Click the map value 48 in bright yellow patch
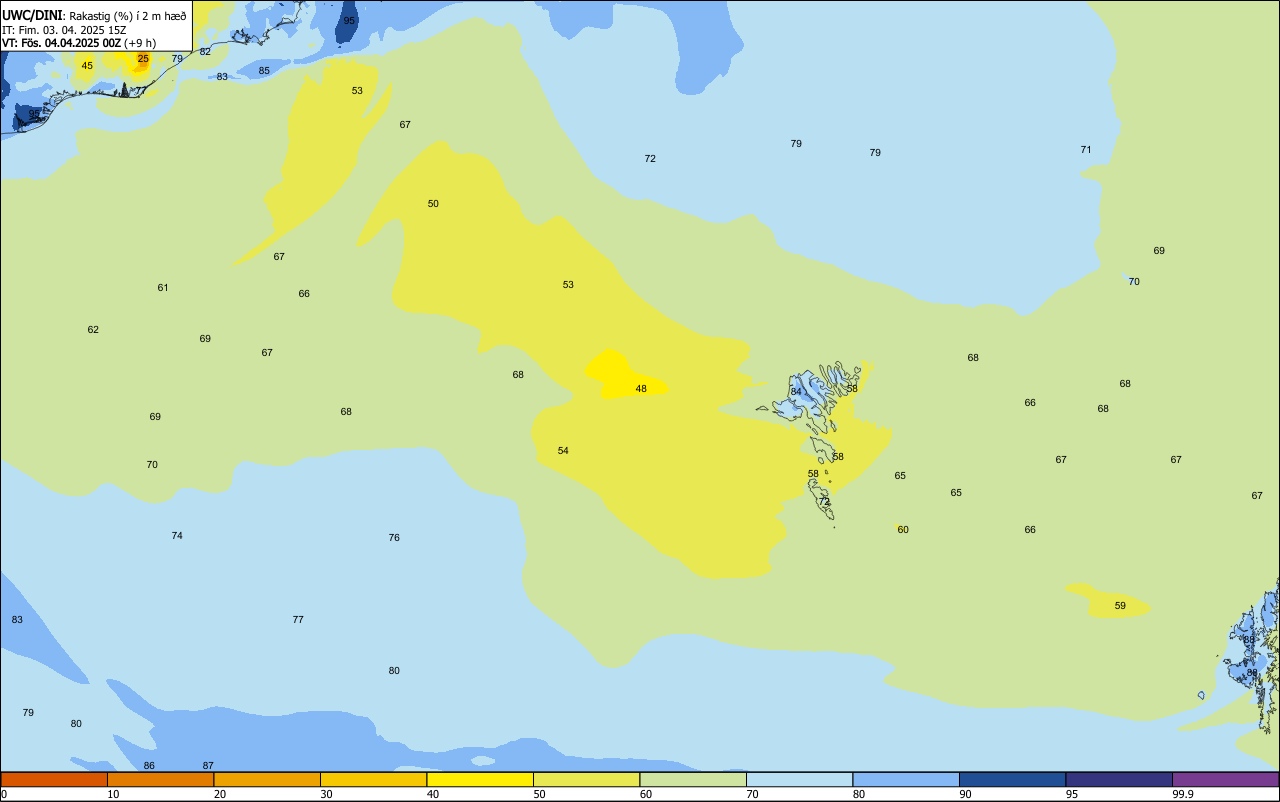1280x802 pixels. 641,389
